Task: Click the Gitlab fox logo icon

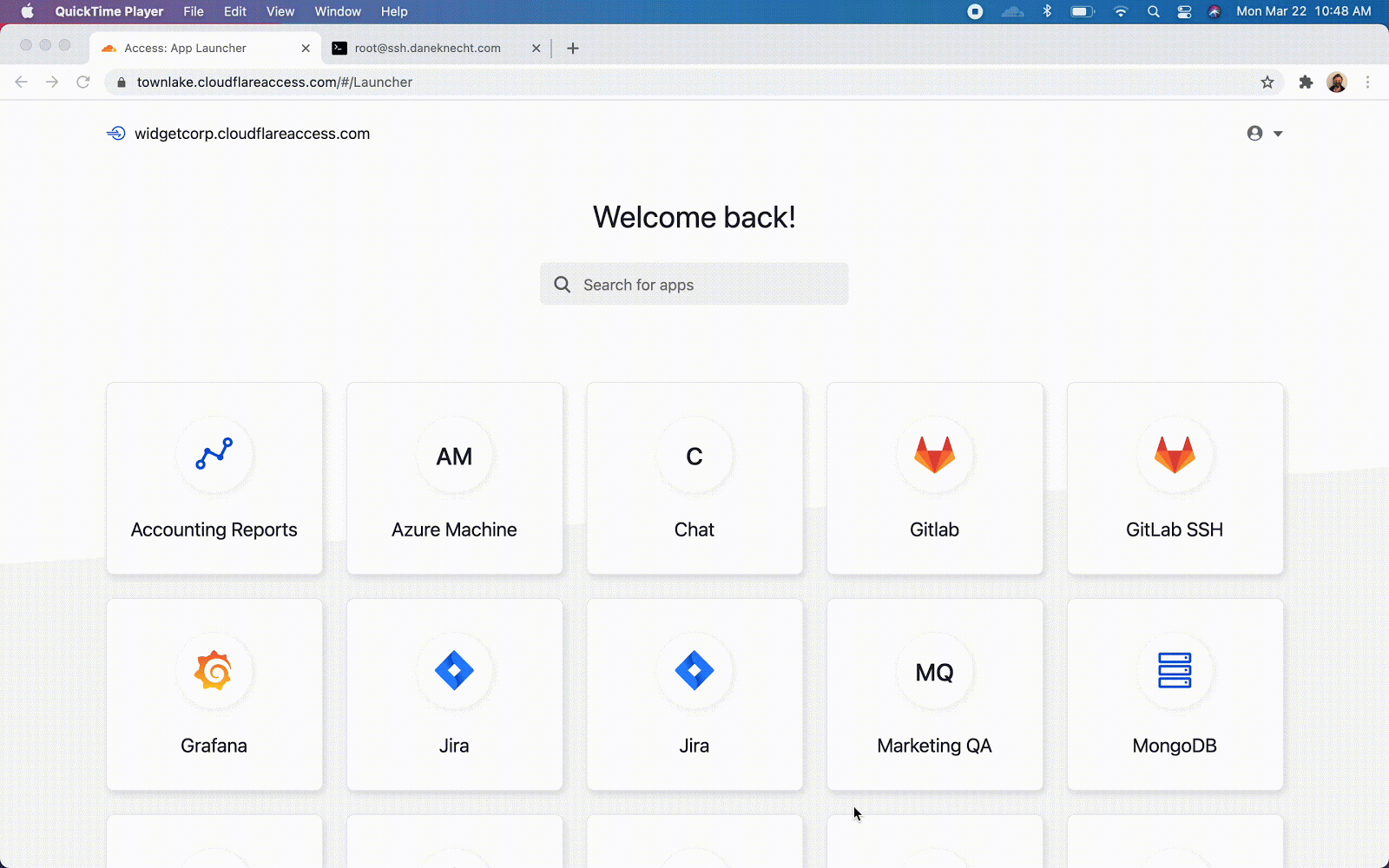Action: [934, 455]
